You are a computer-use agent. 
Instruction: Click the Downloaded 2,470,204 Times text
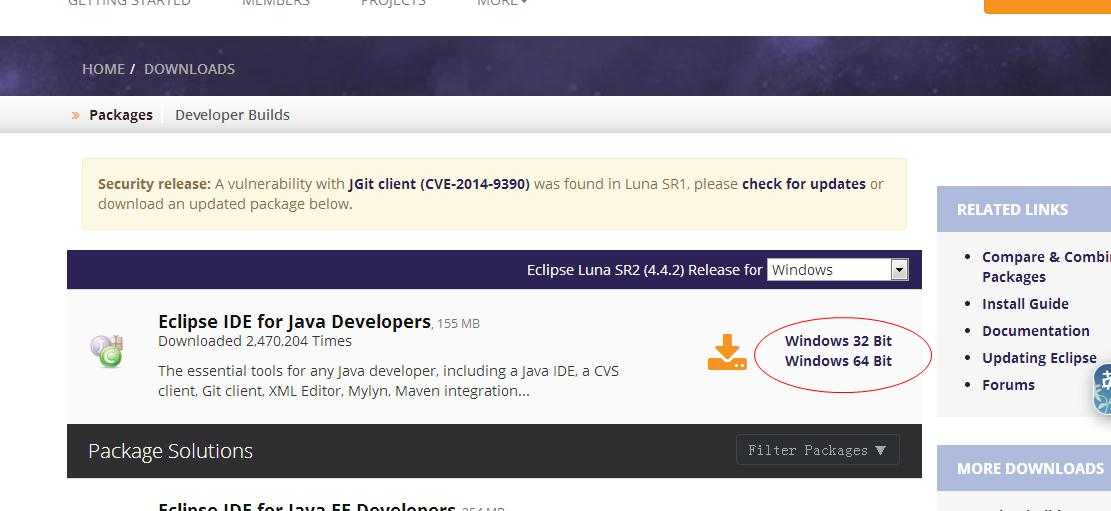pos(255,341)
